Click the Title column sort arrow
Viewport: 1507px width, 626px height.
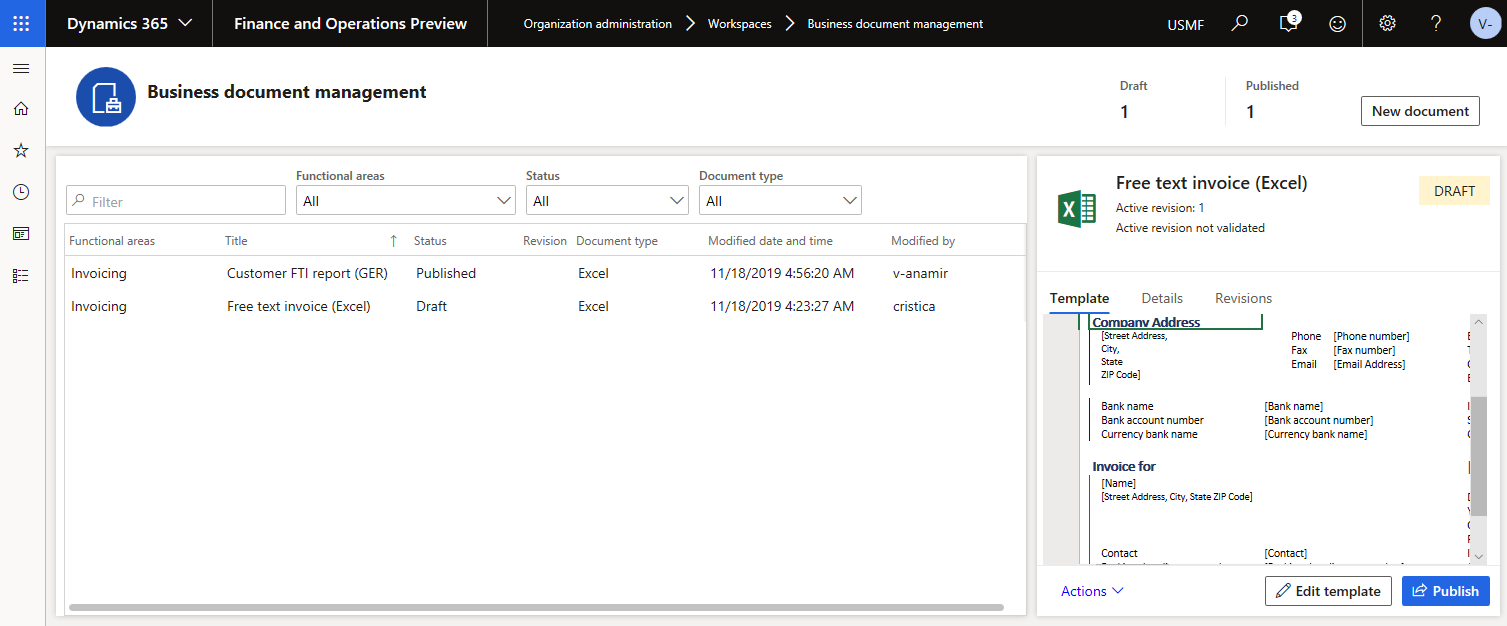(x=393, y=241)
